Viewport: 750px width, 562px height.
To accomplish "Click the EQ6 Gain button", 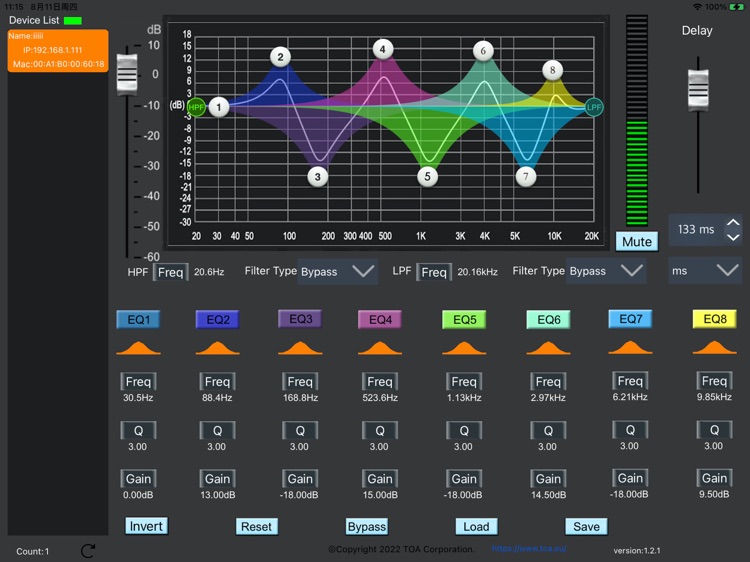I will coord(548,479).
